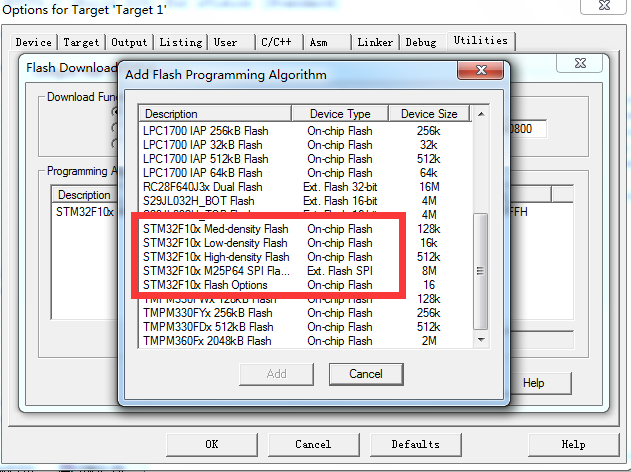Viewport: 631px width, 472px height.
Task: Switch to the Device tab
Action: 33,42
